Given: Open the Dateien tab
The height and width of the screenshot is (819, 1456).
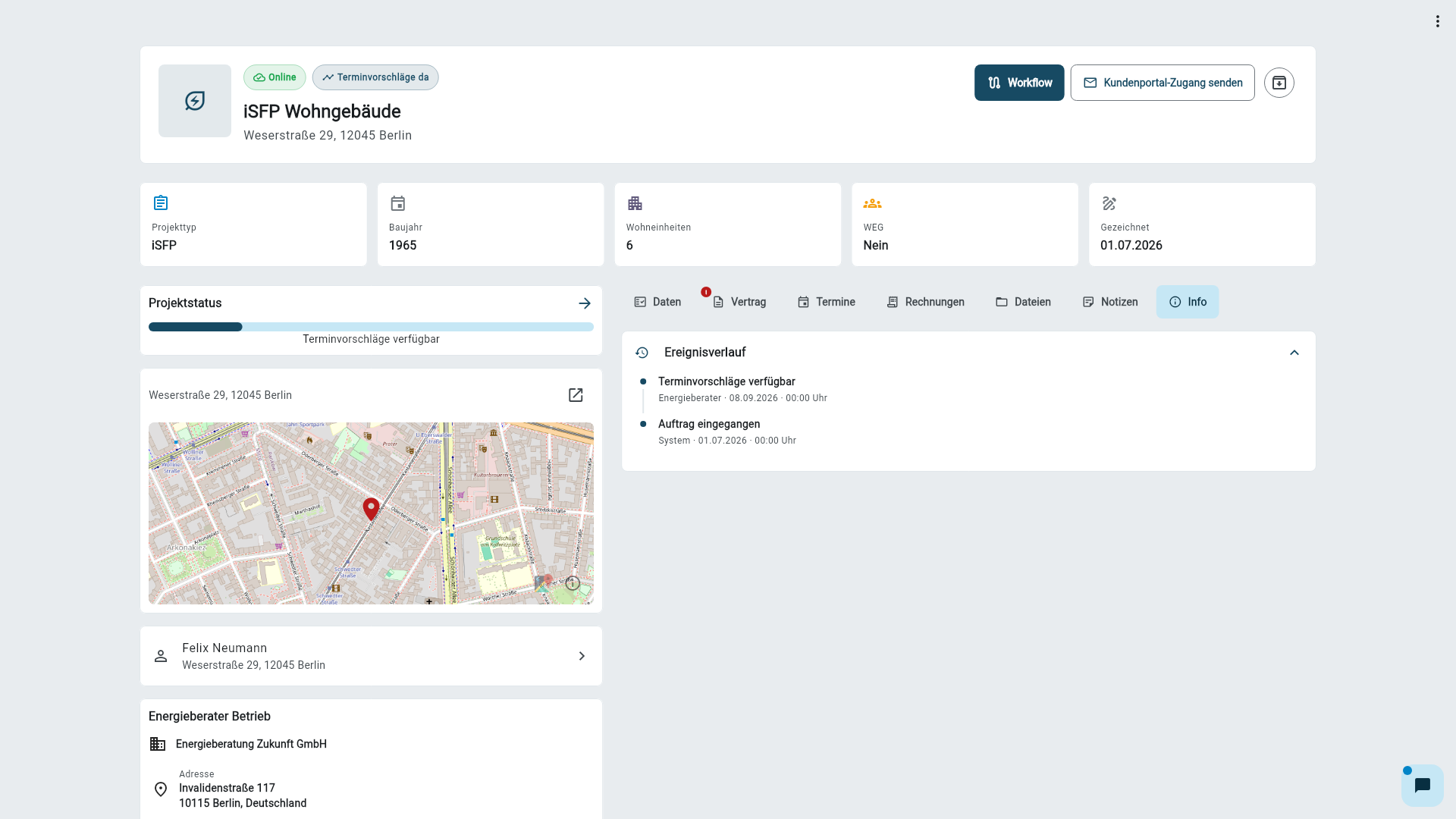Looking at the screenshot, I should point(1023,302).
